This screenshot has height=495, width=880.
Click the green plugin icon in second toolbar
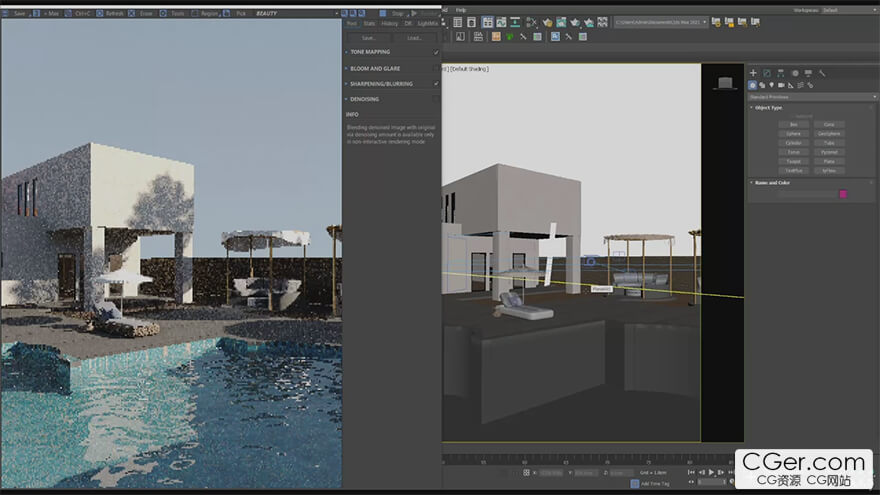[x=510, y=36]
